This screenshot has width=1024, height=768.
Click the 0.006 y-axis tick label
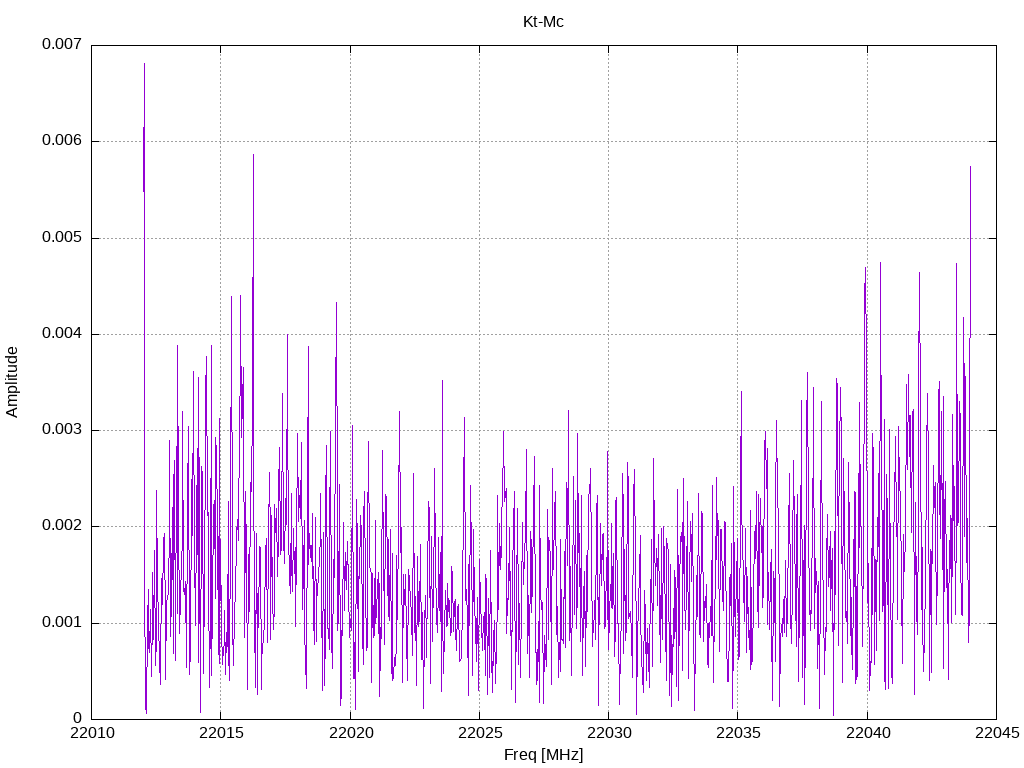pyautogui.click(x=61, y=141)
